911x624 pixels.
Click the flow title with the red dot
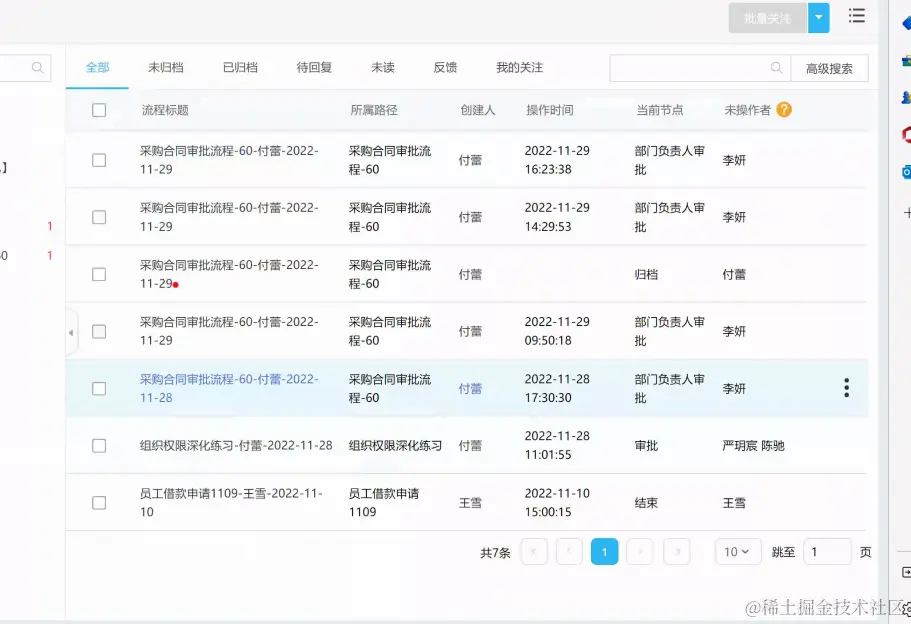pyautogui.click(x=229, y=274)
